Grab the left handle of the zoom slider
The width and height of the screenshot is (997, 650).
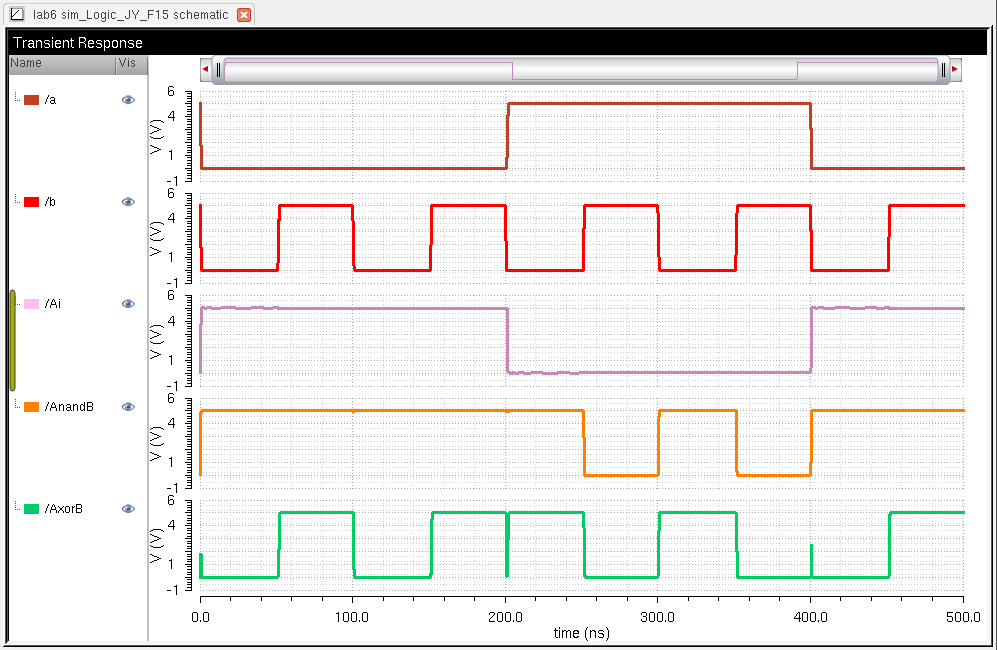pyautogui.click(x=219, y=70)
